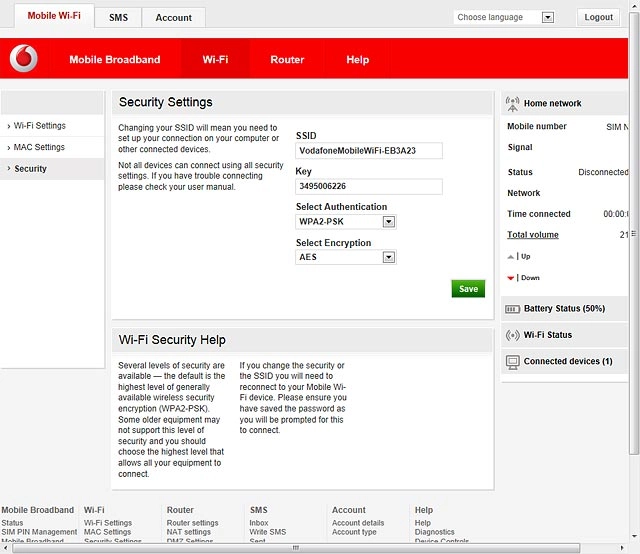
Task: Expand the Battery Status (50%) panel
Action: click(564, 309)
